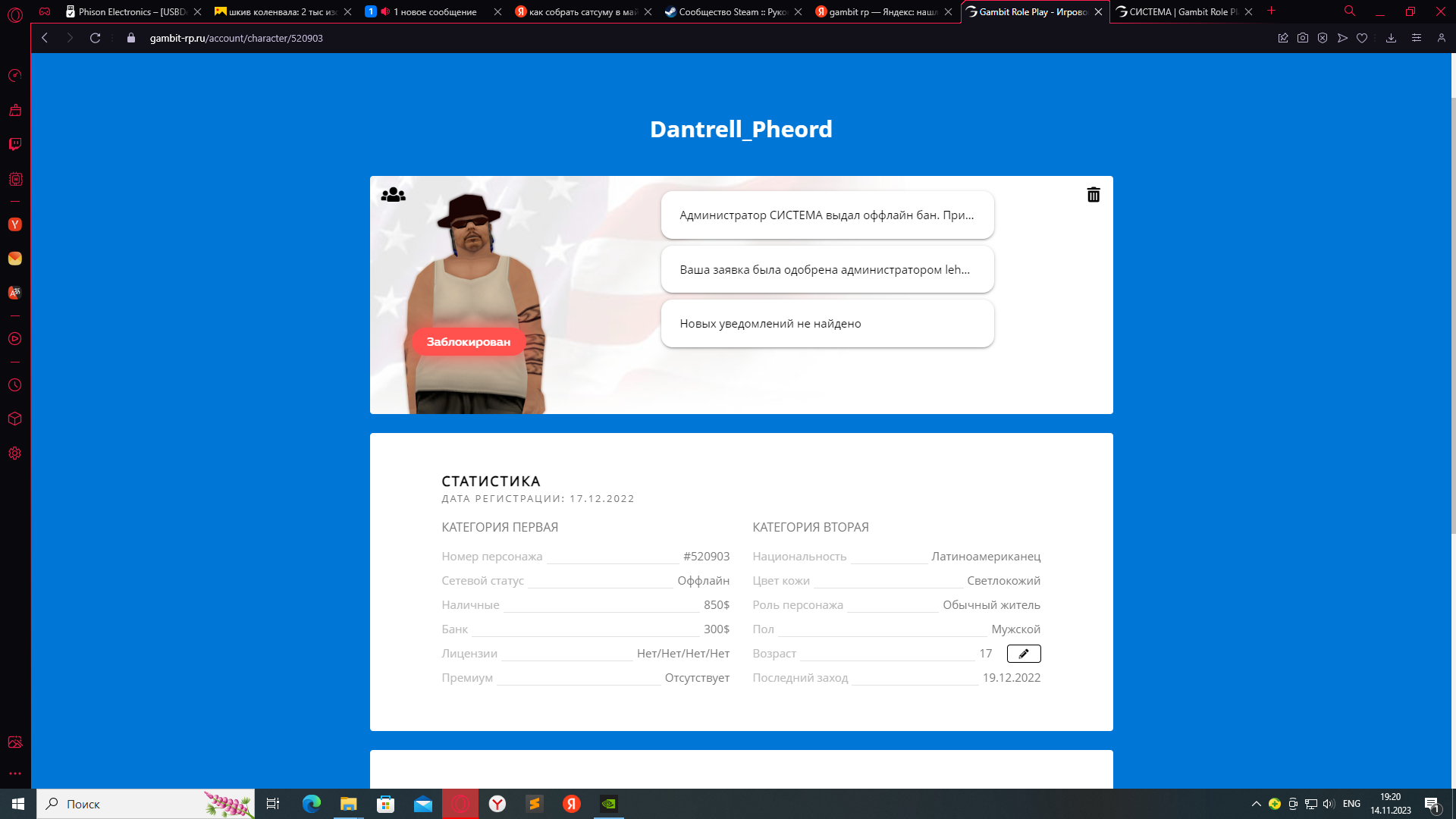Reload the page

(x=95, y=38)
